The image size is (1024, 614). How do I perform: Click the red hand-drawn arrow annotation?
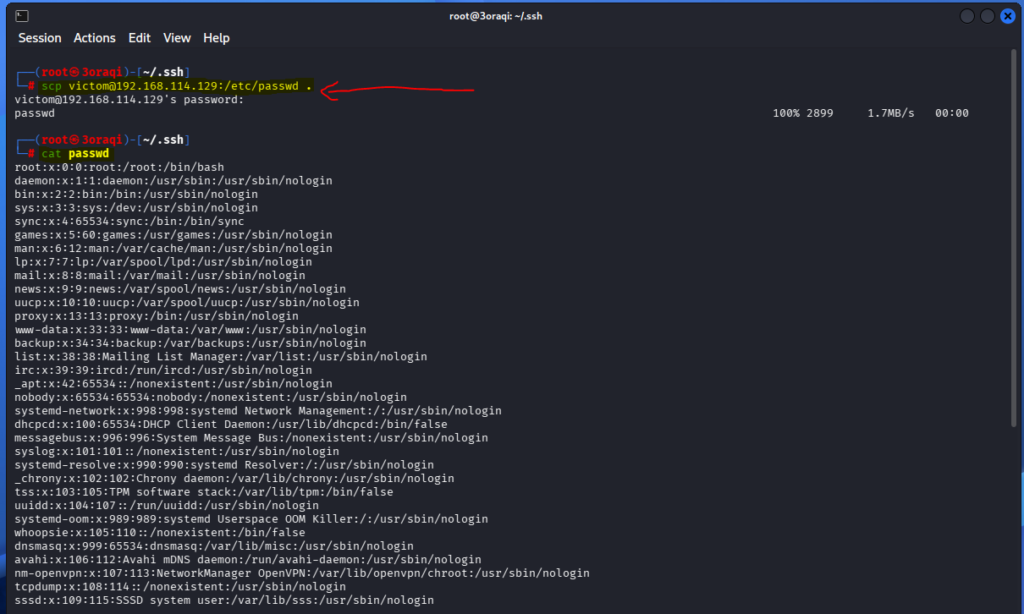point(400,90)
